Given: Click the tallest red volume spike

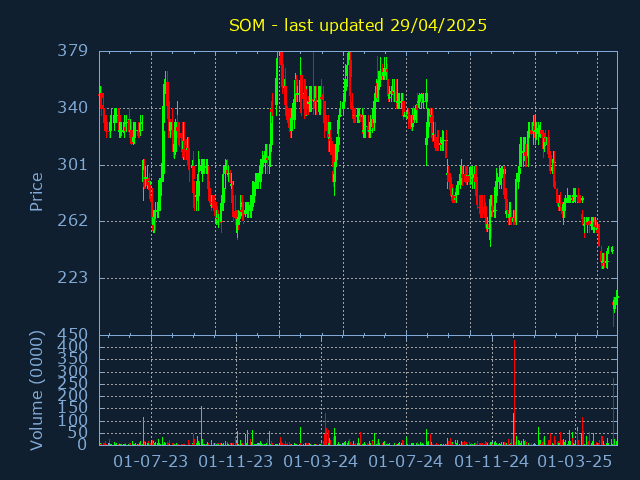Looking at the screenshot, I should 514,392.
